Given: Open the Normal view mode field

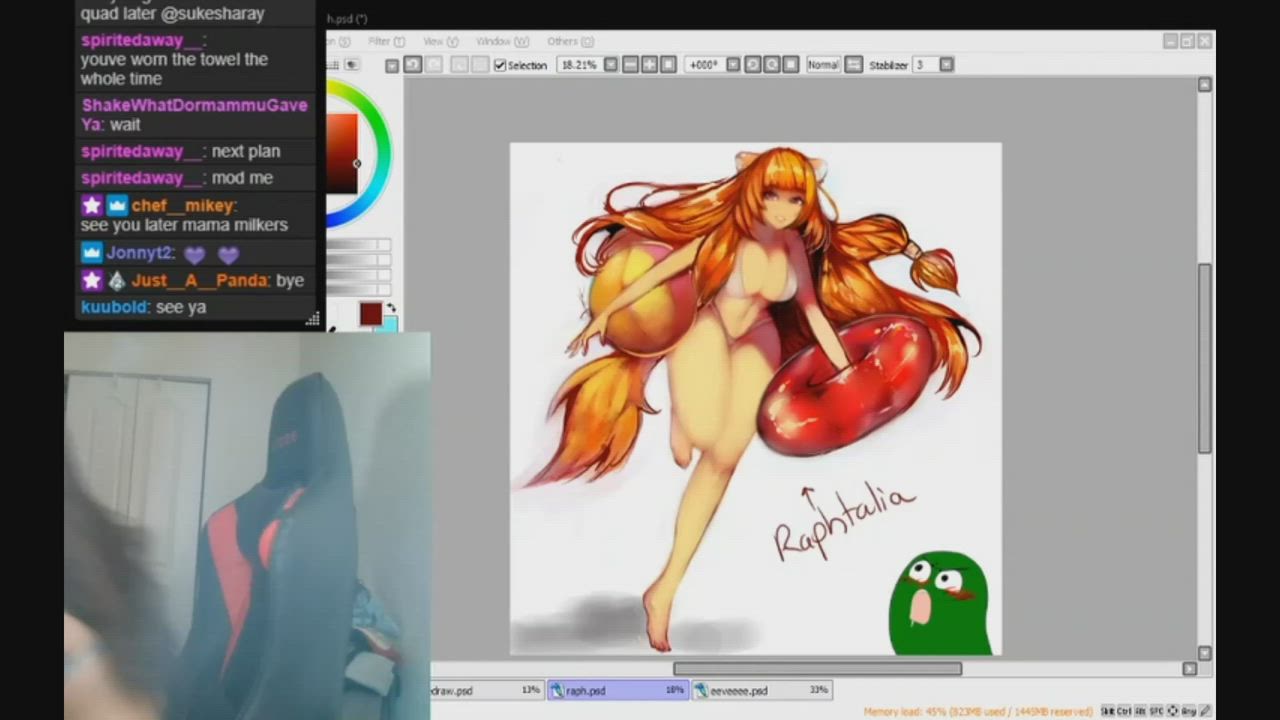Looking at the screenshot, I should [823, 65].
